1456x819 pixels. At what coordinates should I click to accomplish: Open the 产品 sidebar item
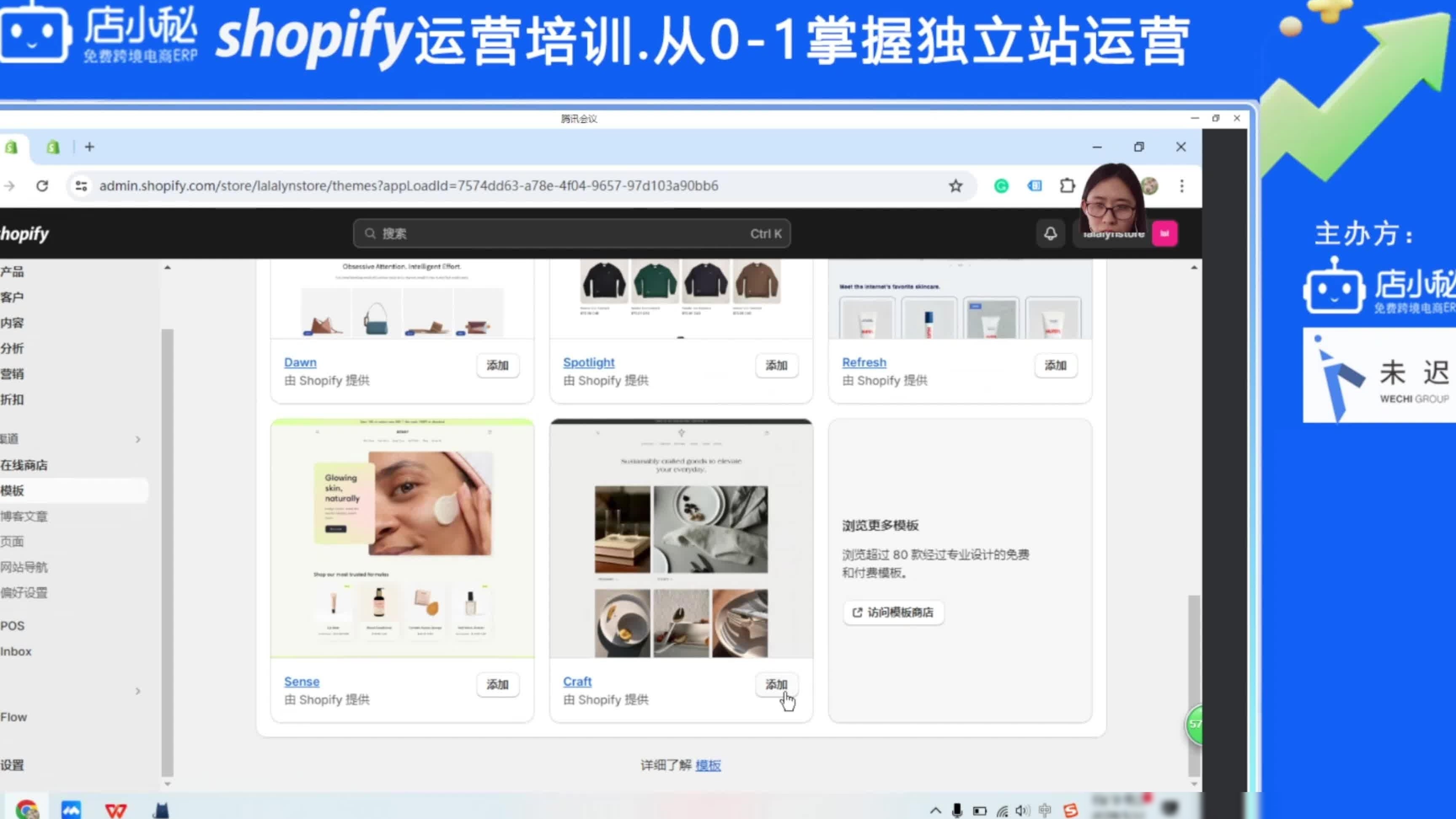coord(13,272)
